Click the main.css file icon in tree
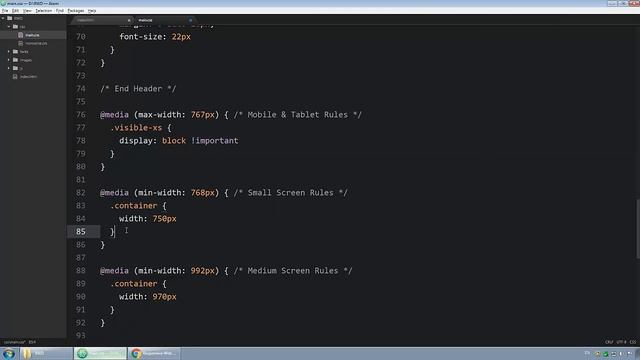Image resolution: width=640 pixels, height=360 pixels. click(20, 35)
